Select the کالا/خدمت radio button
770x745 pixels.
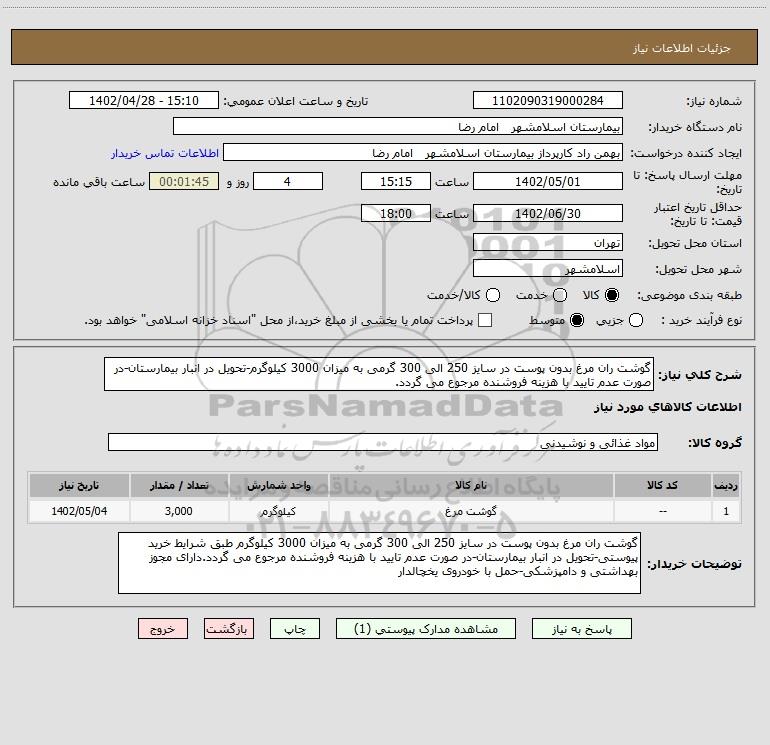click(x=493, y=295)
